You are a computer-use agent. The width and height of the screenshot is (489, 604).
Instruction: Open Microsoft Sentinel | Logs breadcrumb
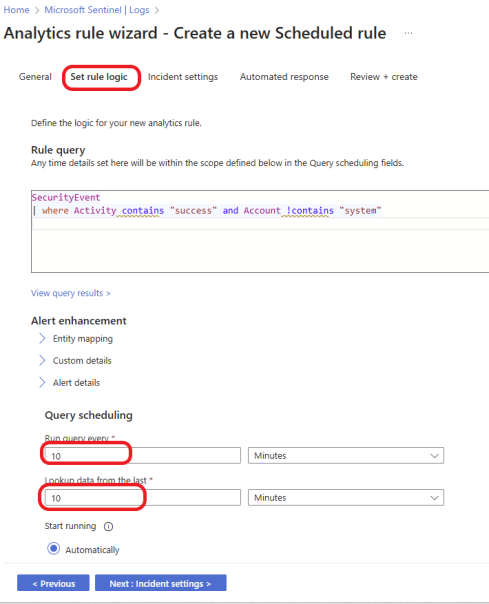97,10
